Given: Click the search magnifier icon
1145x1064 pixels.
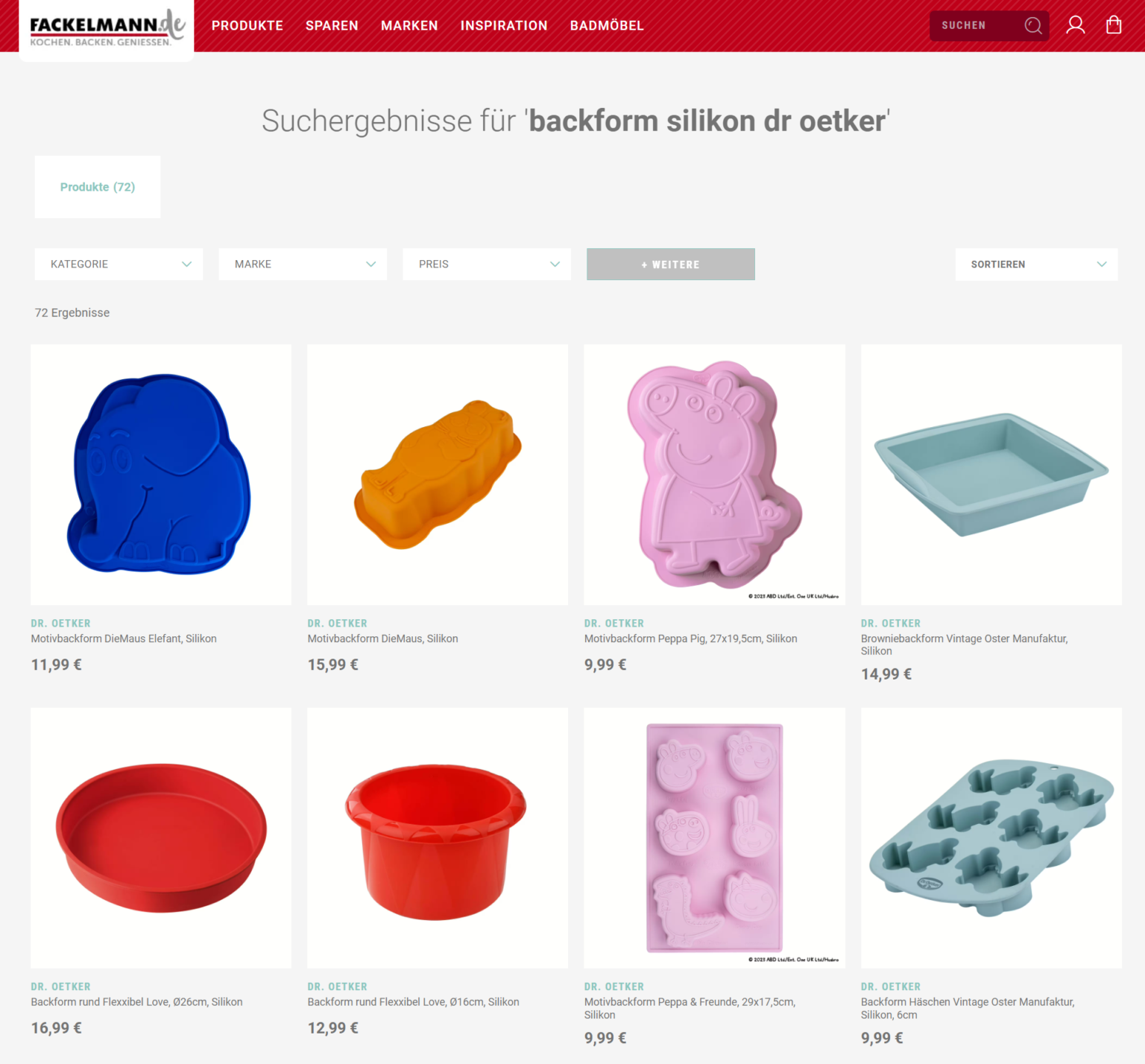Looking at the screenshot, I should 1032,25.
